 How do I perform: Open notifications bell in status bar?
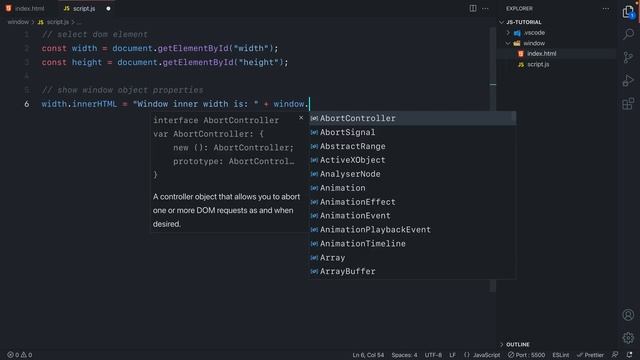point(629,355)
